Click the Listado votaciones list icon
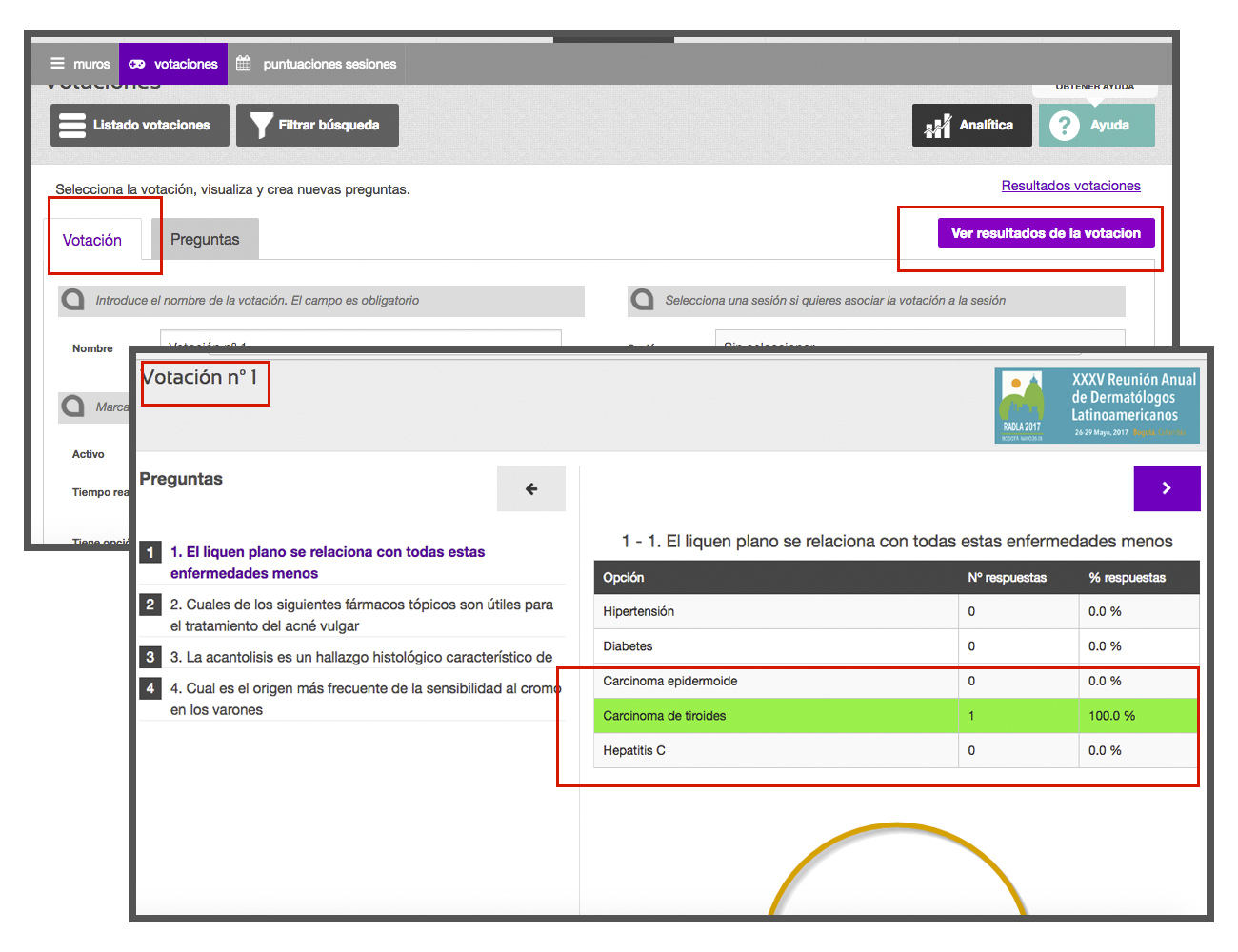Screen dimensions: 1238x952 pyautogui.click(x=72, y=126)
